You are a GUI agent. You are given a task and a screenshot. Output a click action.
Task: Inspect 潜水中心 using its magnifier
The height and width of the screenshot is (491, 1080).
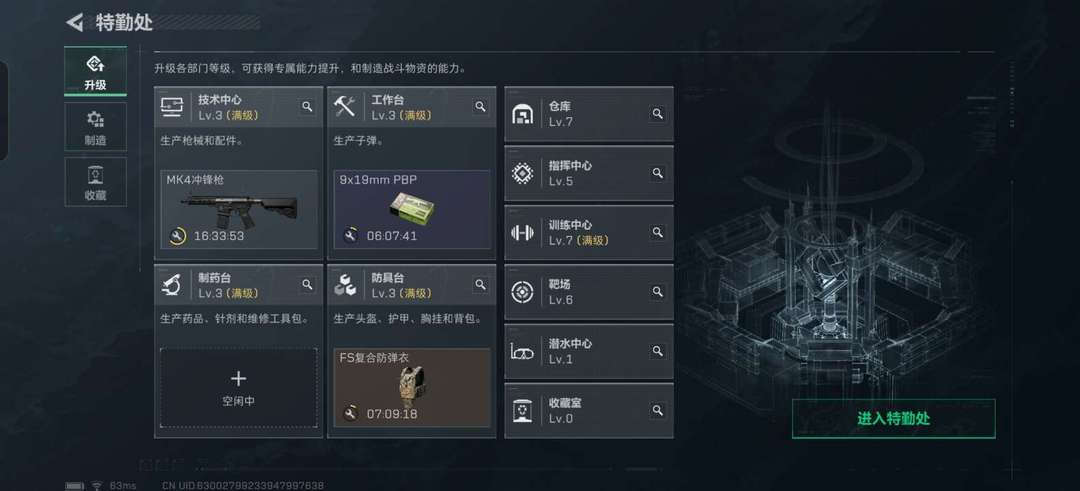pos(658,351)
